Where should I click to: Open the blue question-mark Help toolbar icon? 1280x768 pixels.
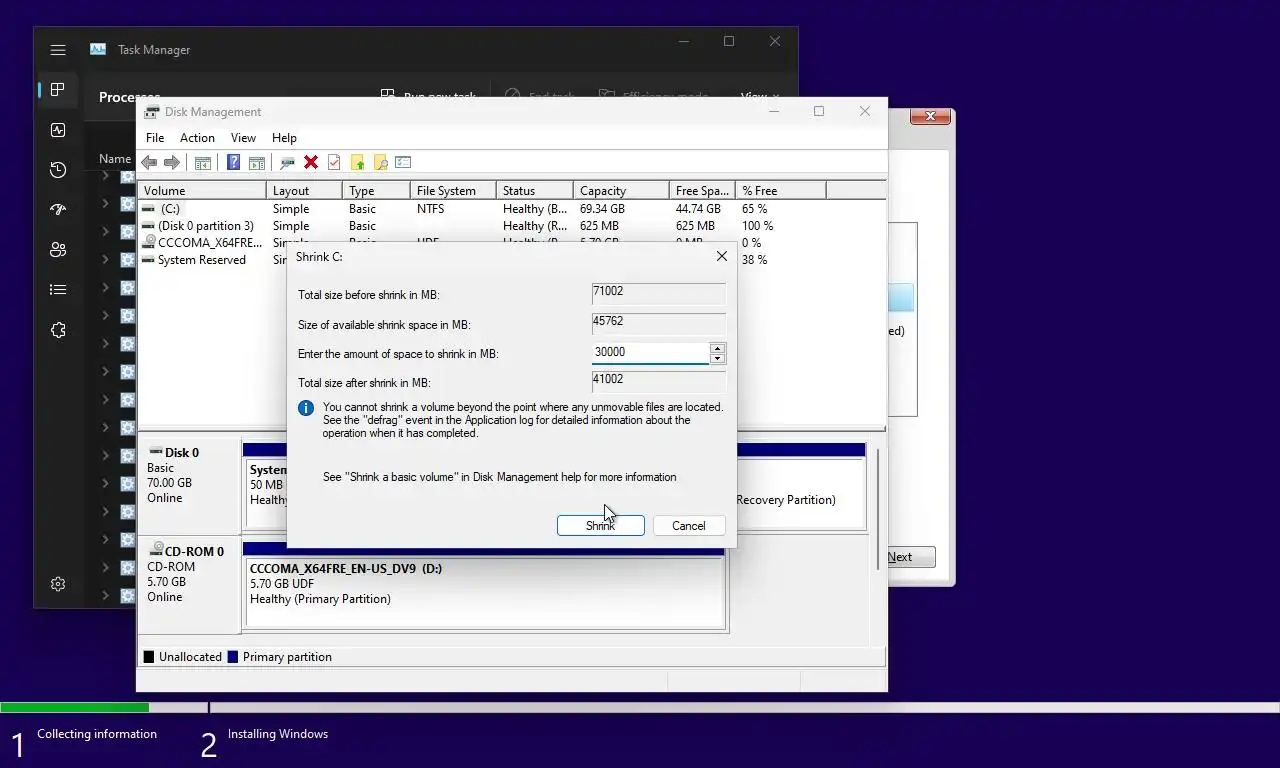[x=233, y=162]
